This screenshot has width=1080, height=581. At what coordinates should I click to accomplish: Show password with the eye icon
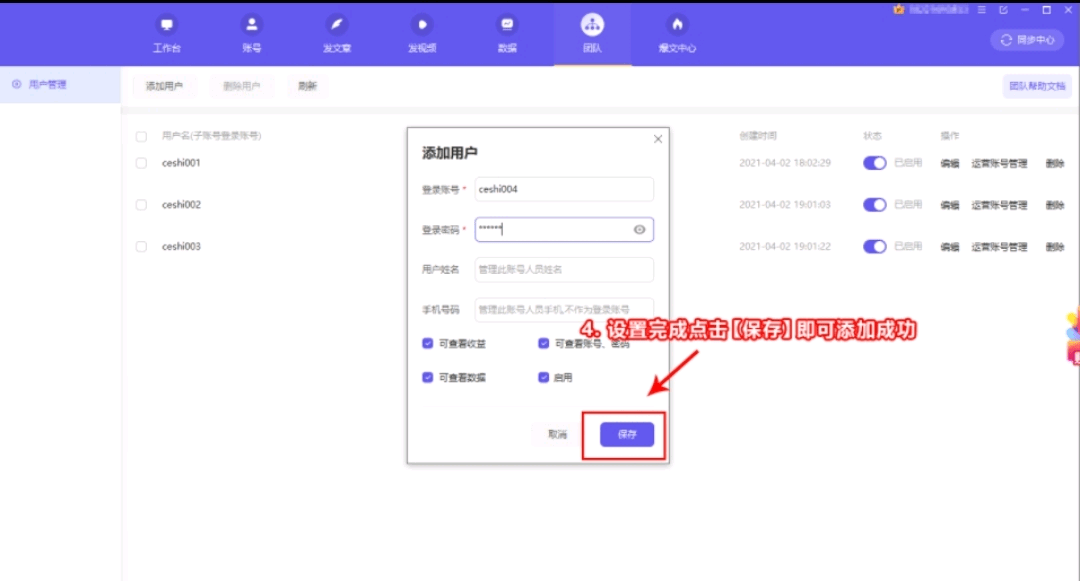tap(639, 230)
